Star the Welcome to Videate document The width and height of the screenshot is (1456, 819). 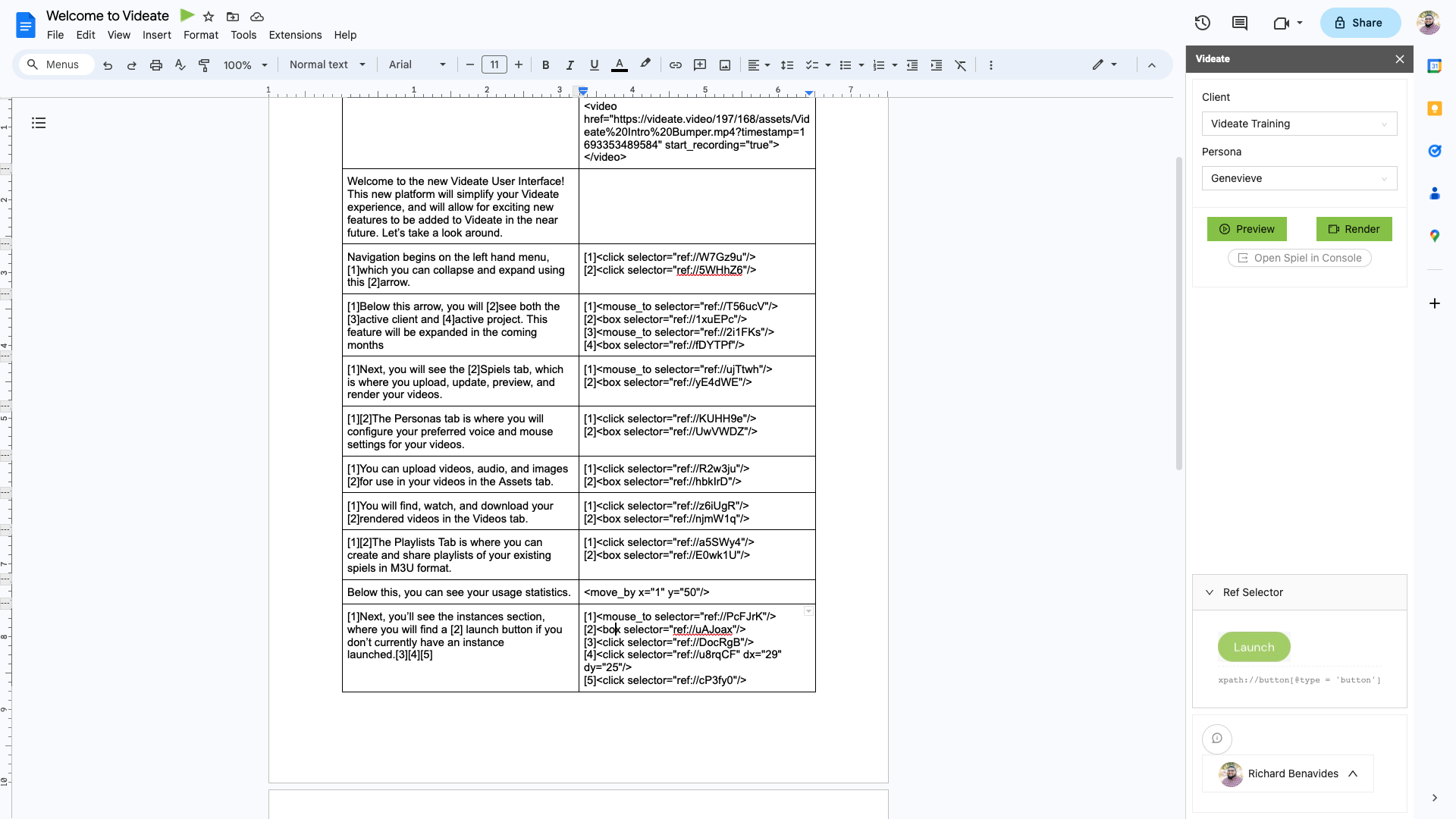pyautogui.click(x=209, y=17)
